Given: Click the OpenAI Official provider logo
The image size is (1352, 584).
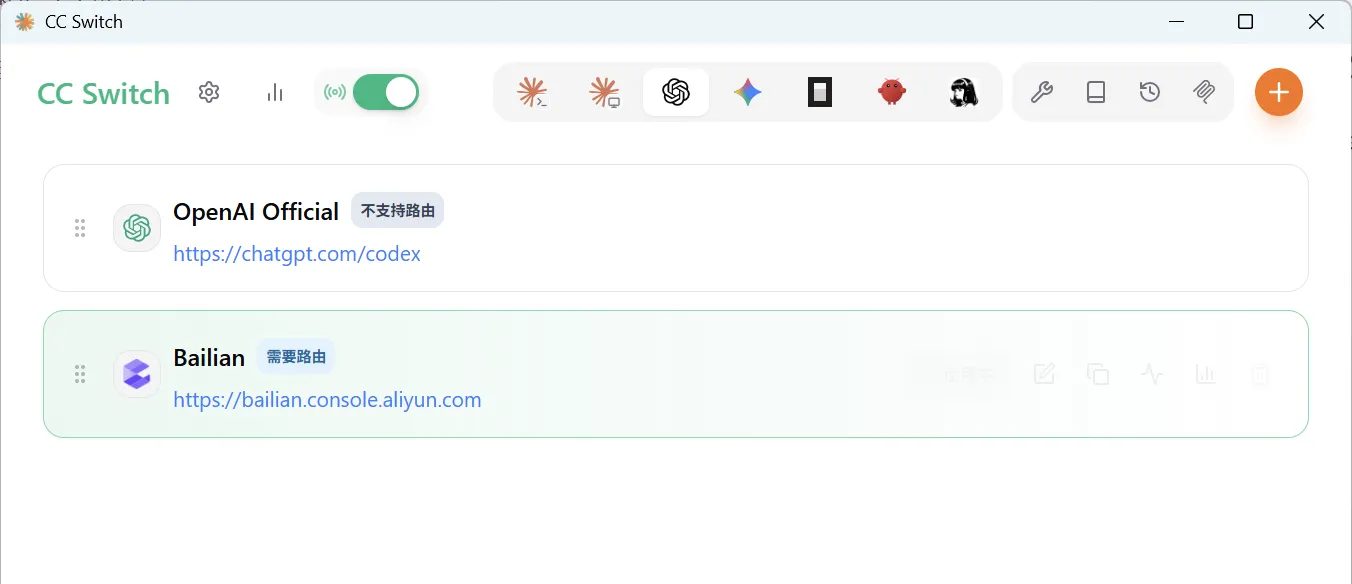Looking at the screenshot, I should pyautogui.click(x=137, y=228).
